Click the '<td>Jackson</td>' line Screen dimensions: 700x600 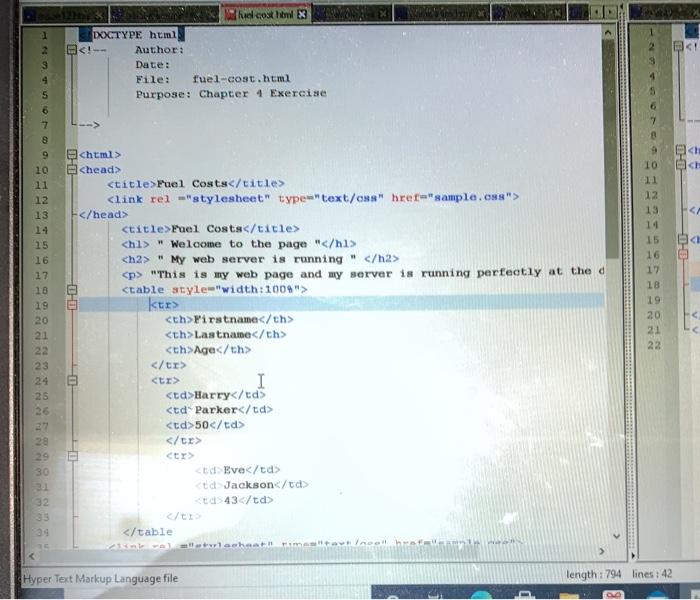click(x=252, y=485)
